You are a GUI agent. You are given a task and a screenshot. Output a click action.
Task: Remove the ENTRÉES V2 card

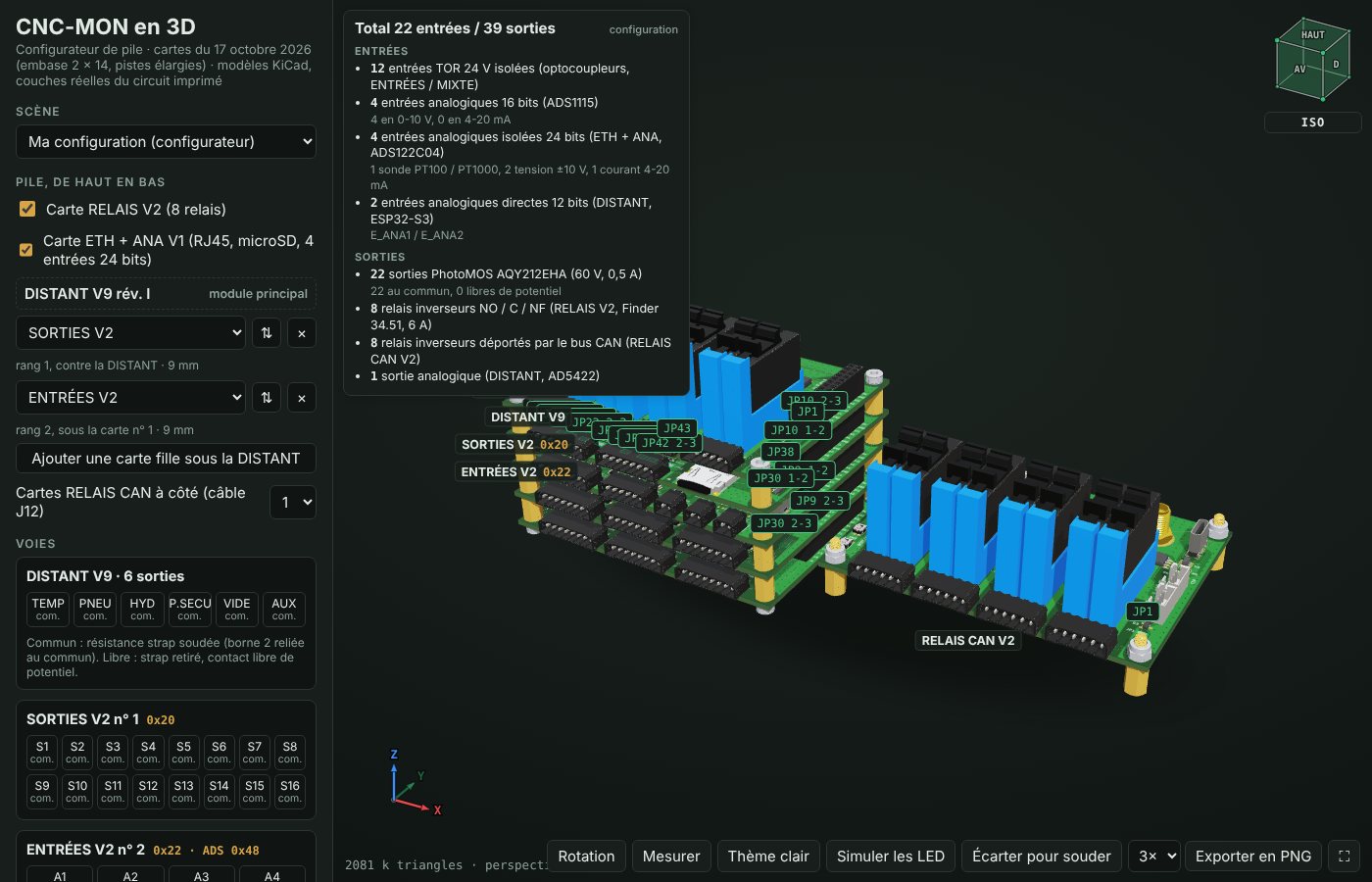(x=302, y=398)
